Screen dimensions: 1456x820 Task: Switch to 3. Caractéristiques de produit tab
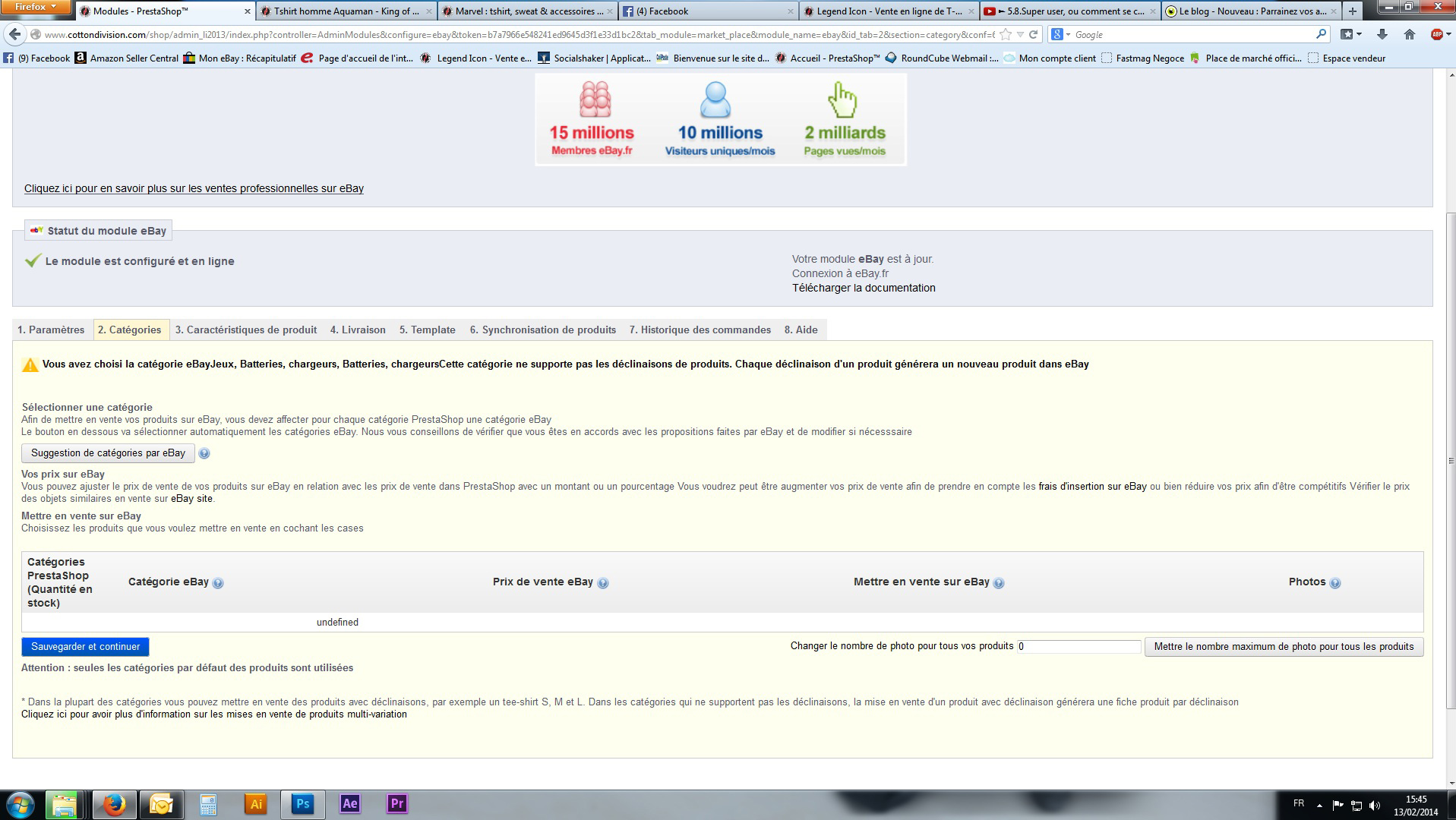click(x=246, y=330)
